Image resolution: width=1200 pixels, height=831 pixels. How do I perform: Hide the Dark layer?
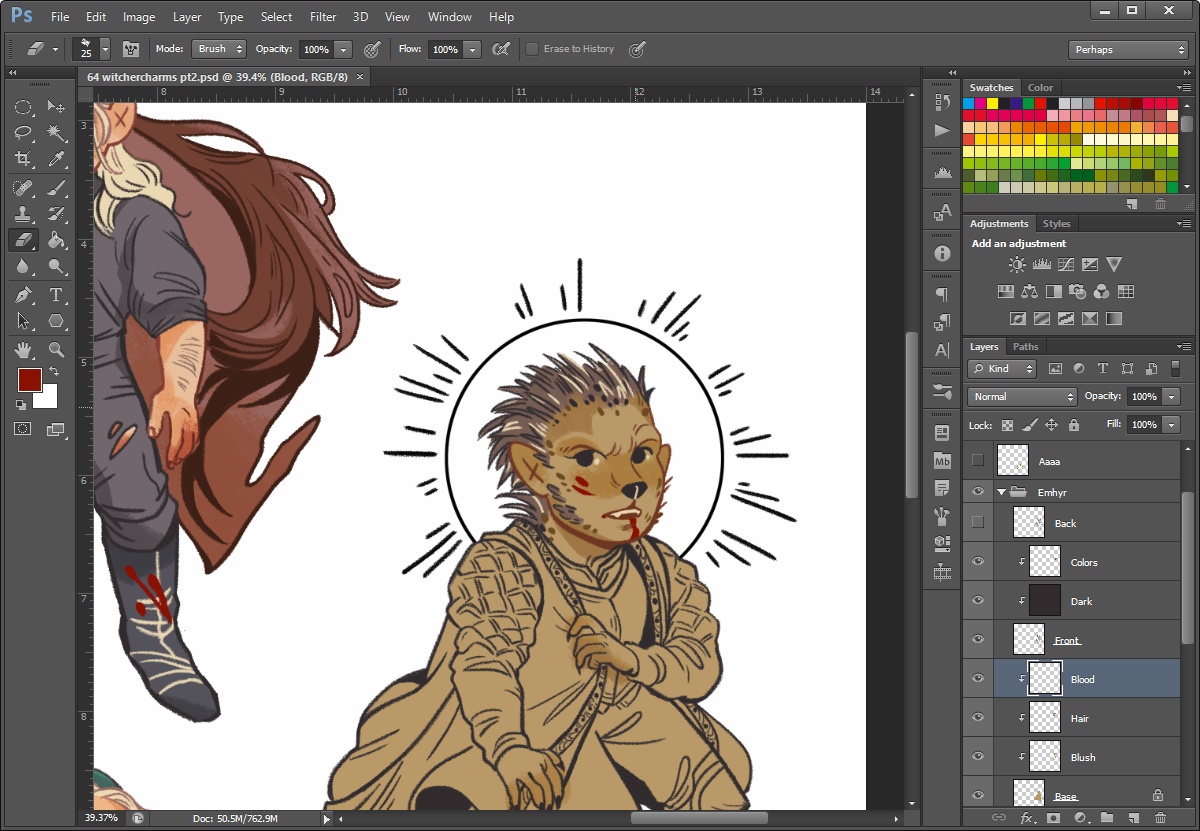pyautogui.click(x=978, y=601)
